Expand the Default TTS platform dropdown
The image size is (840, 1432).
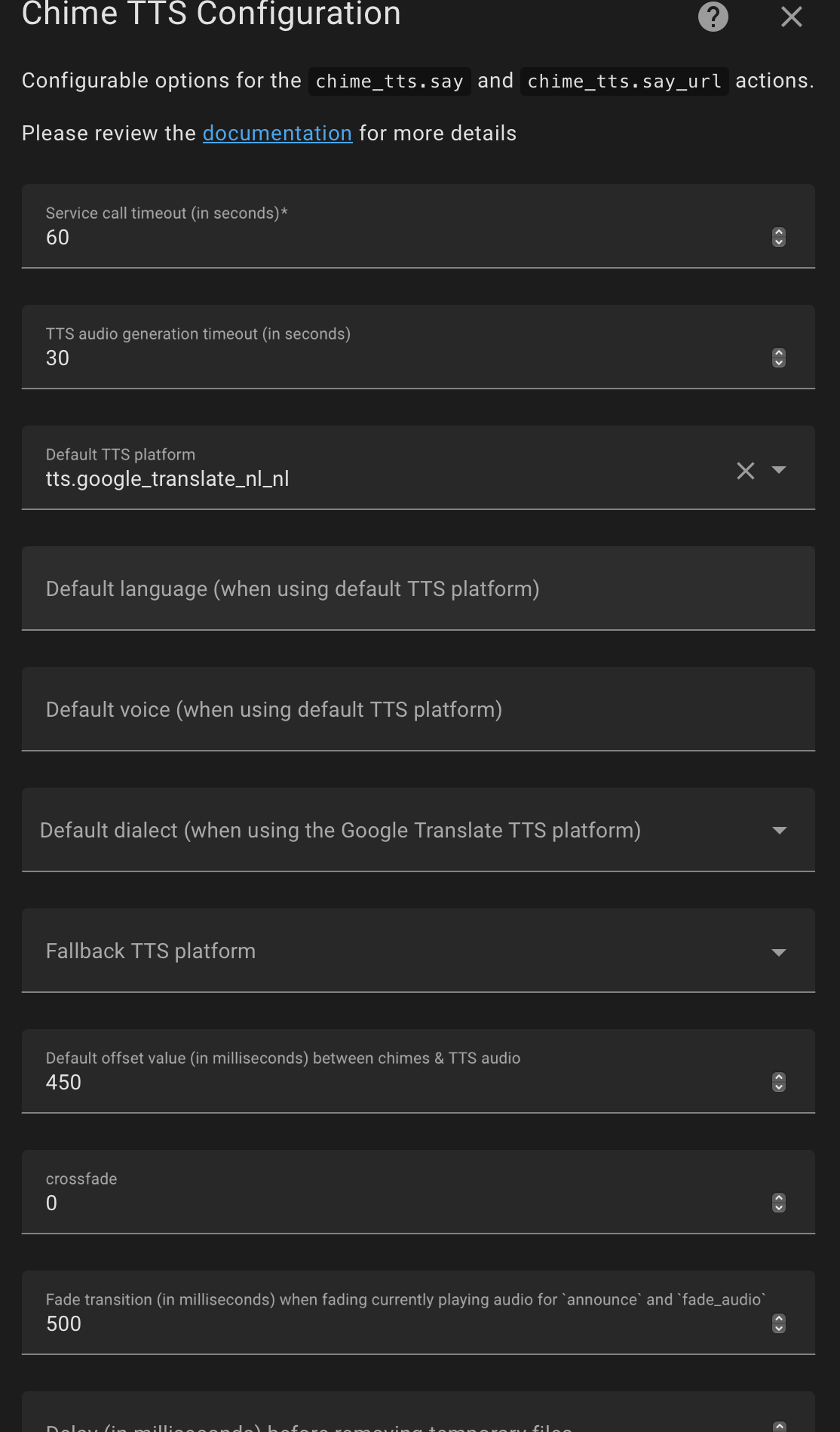(x=779, y=470)
